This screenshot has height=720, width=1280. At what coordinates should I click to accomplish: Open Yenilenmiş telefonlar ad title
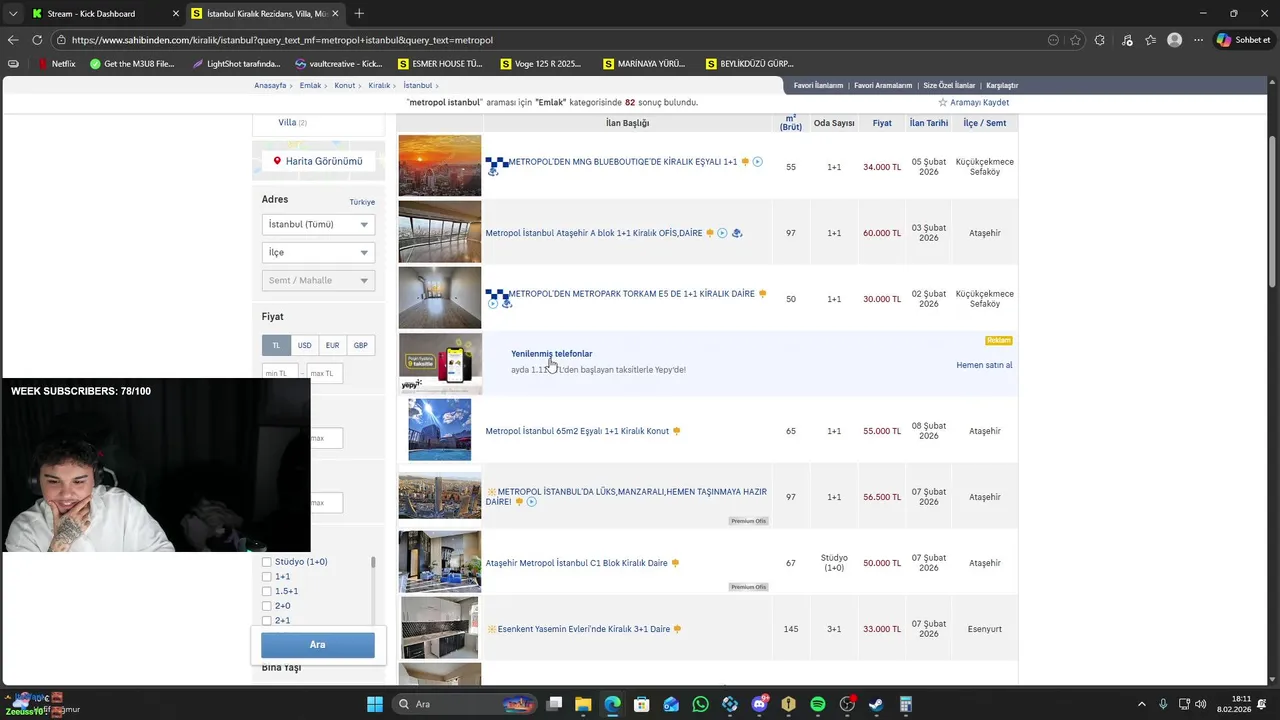click(x=552, y=353)
